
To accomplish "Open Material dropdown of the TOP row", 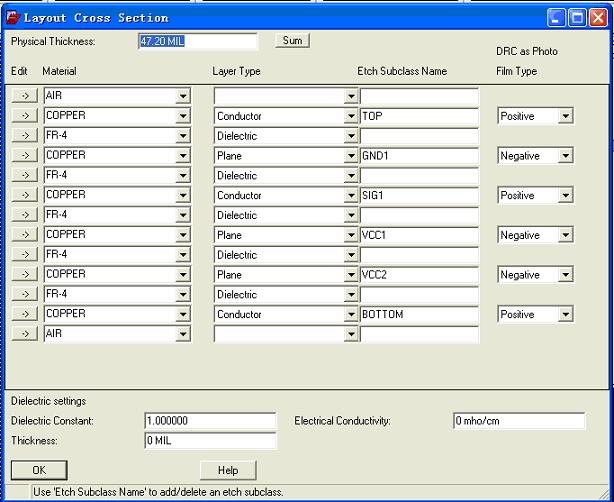I will point(183,116).
